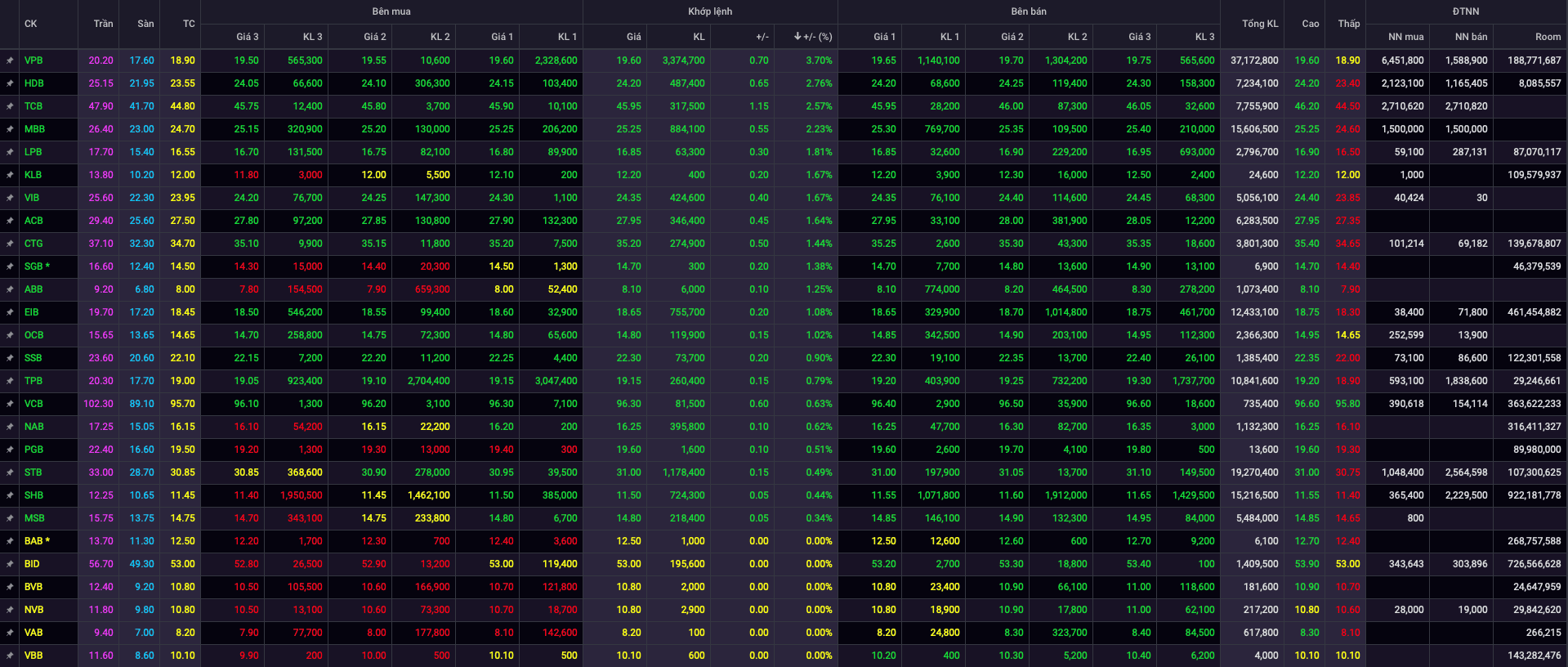1568x667 pixels.
Task: Pin the OCB row
Action: (10, 335)
